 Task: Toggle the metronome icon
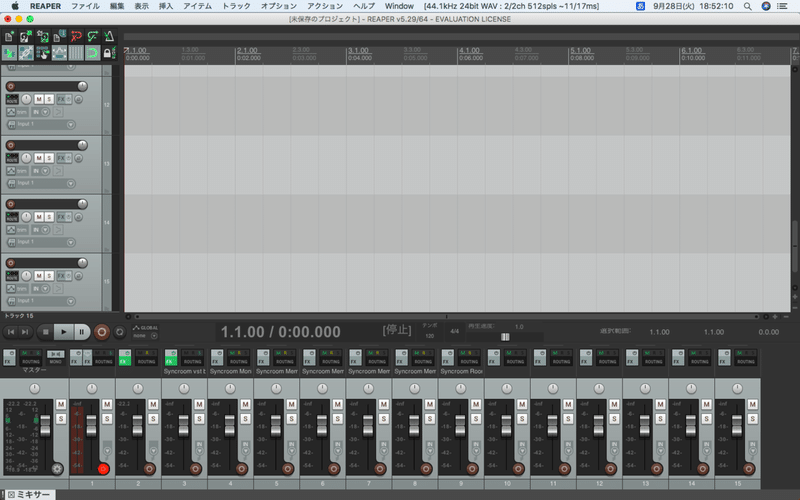[109, 37]
